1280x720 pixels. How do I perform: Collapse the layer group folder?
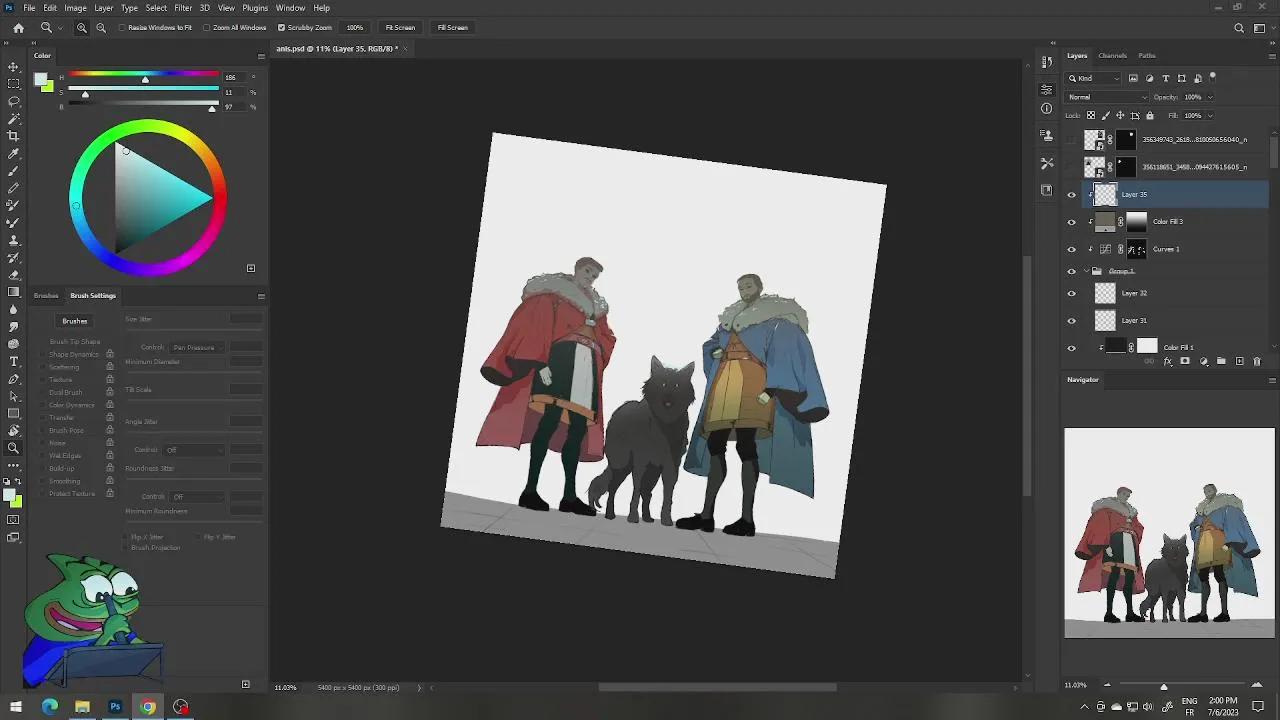pyautogui.click(x=1087, y=271)
